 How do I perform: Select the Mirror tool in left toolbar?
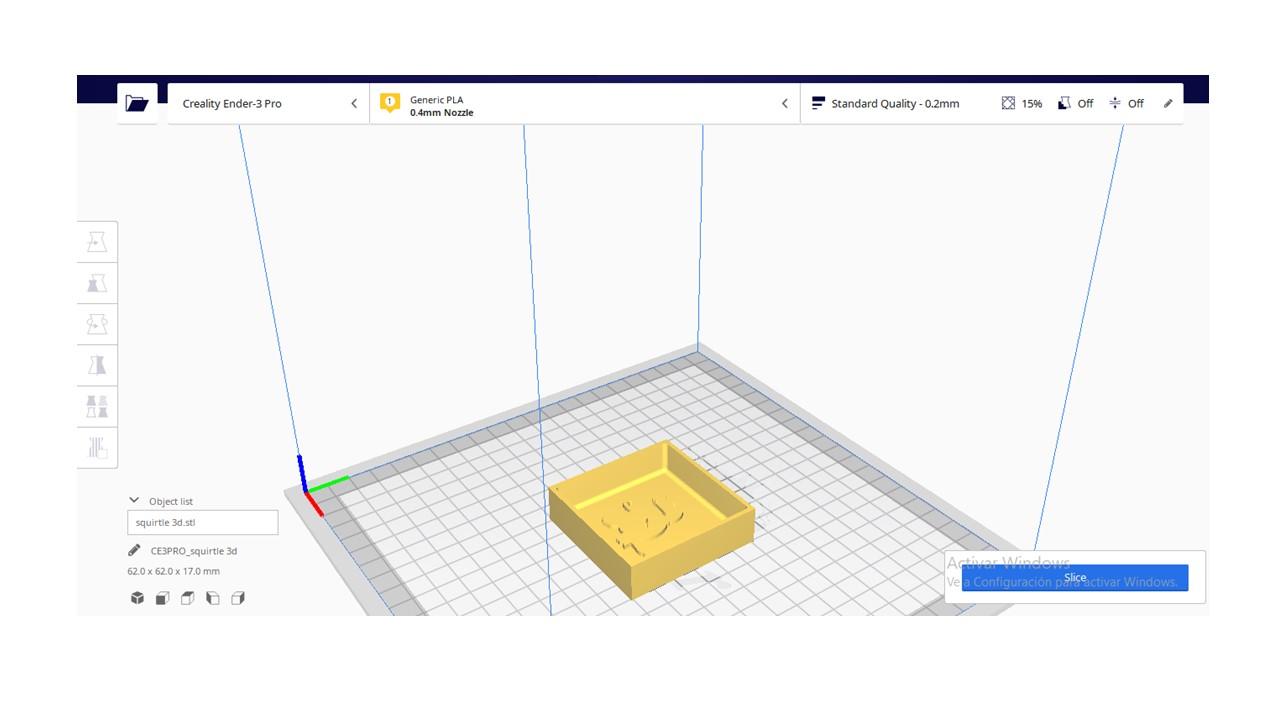(x=97, y=365)
